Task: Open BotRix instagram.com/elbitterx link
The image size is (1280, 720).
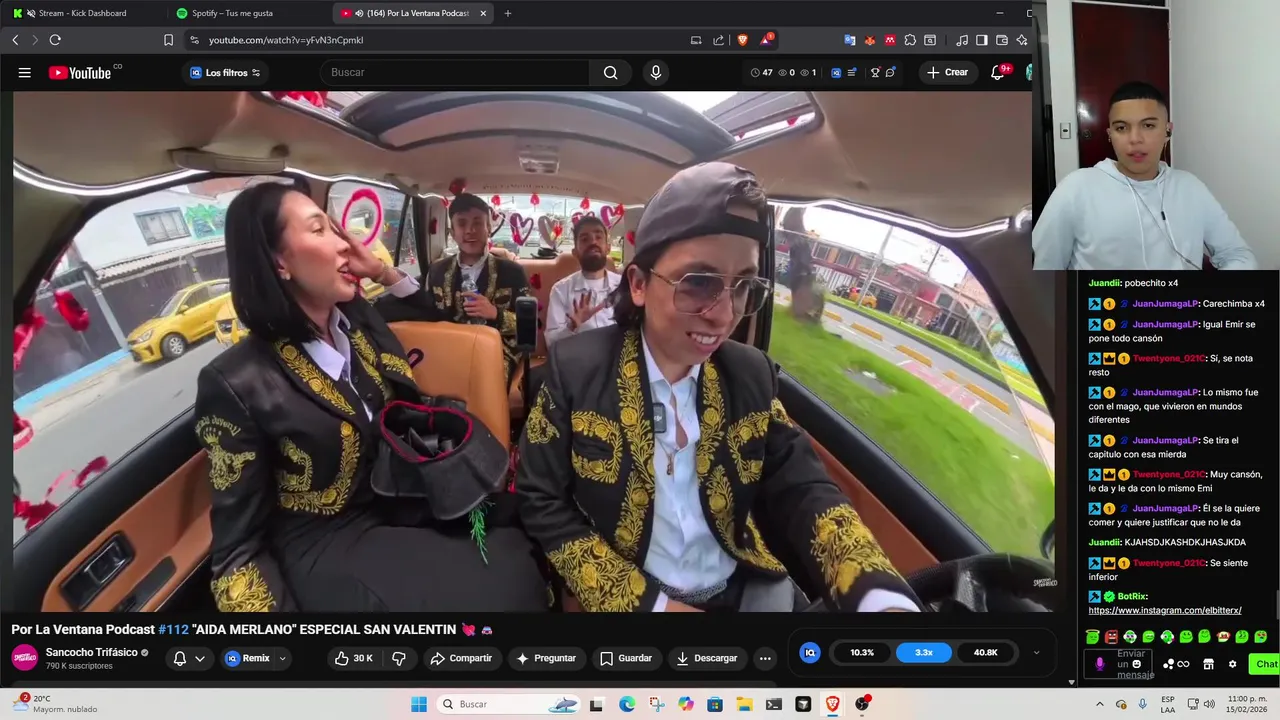Action: pyautogui.click(x=1165, y=610)
